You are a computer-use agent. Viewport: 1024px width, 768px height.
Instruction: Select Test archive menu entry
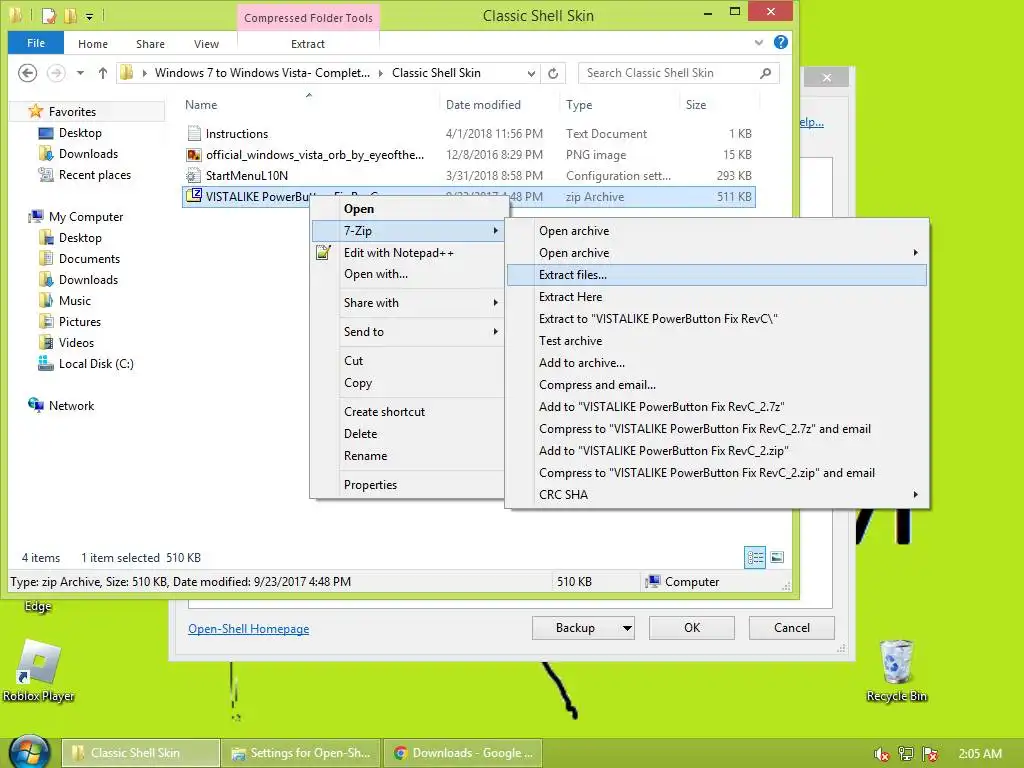click(x=717, y=341)
